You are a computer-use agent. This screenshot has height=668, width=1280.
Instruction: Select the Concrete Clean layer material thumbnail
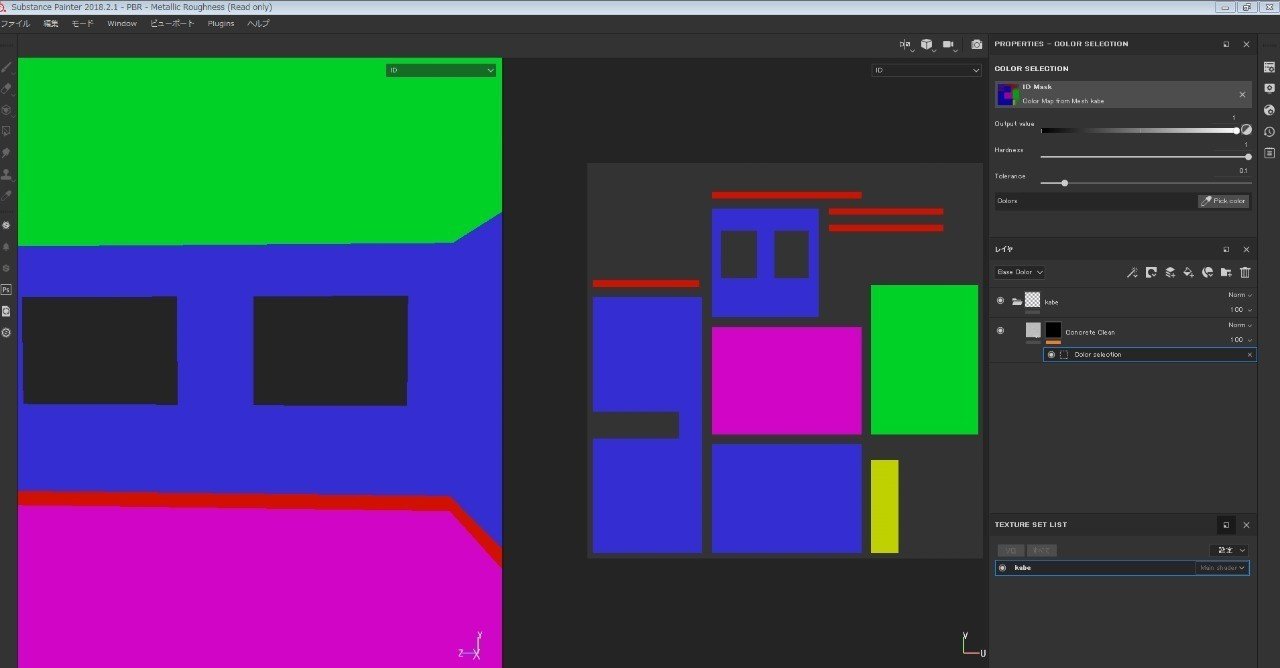(x=1033, y=330)
